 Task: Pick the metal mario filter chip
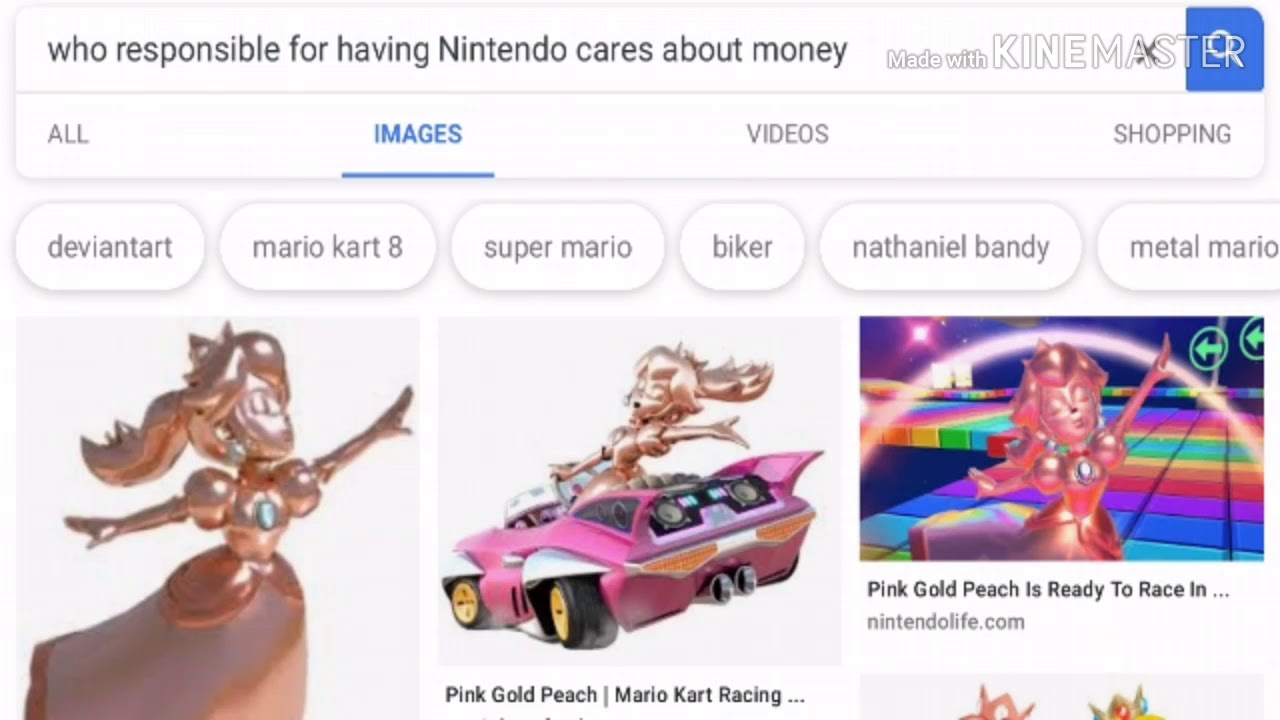tap(1190, 247)
